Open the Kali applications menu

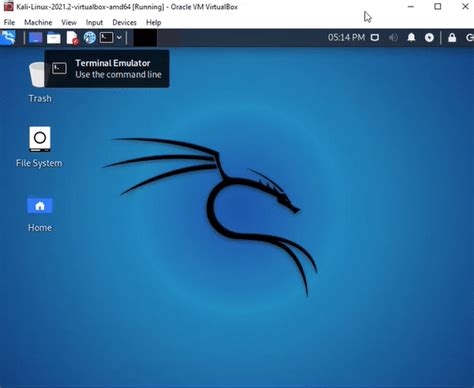tap(8, 37)
